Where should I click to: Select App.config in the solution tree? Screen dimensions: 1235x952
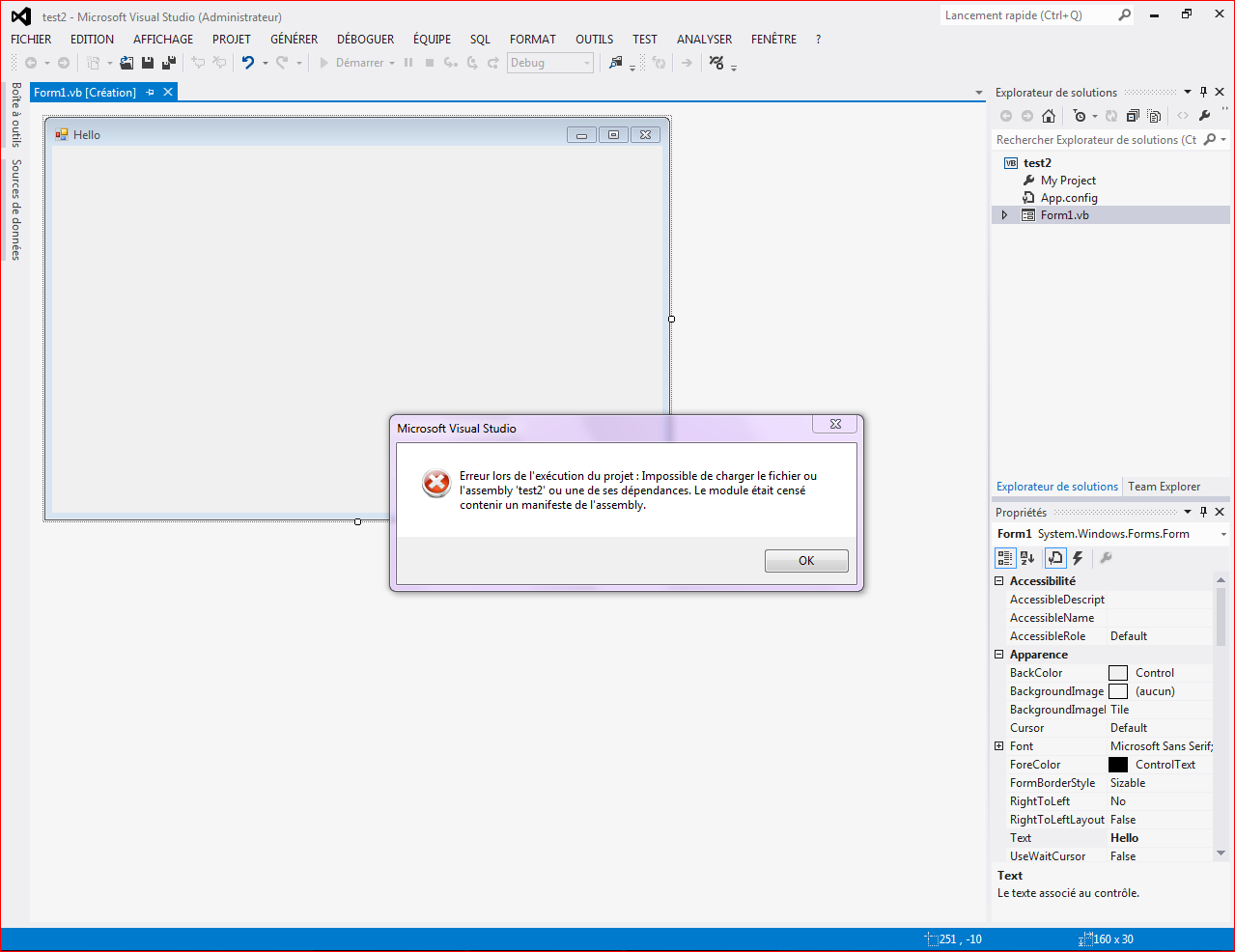coord(1069,198)
